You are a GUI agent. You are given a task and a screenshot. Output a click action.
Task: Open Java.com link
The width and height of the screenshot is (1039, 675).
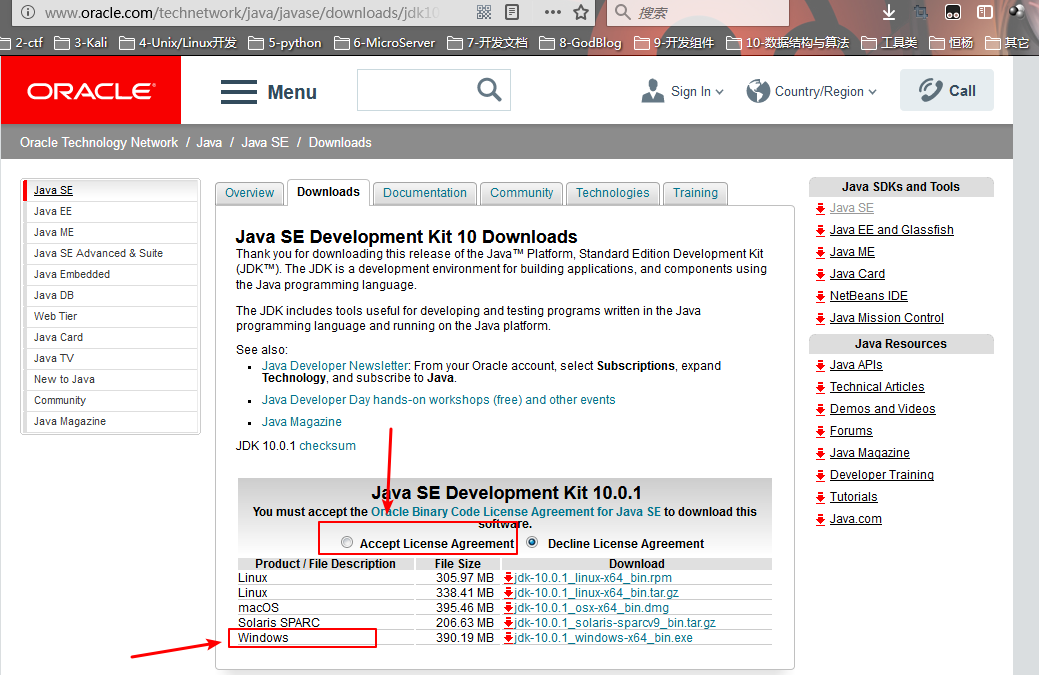coord(855,519)
